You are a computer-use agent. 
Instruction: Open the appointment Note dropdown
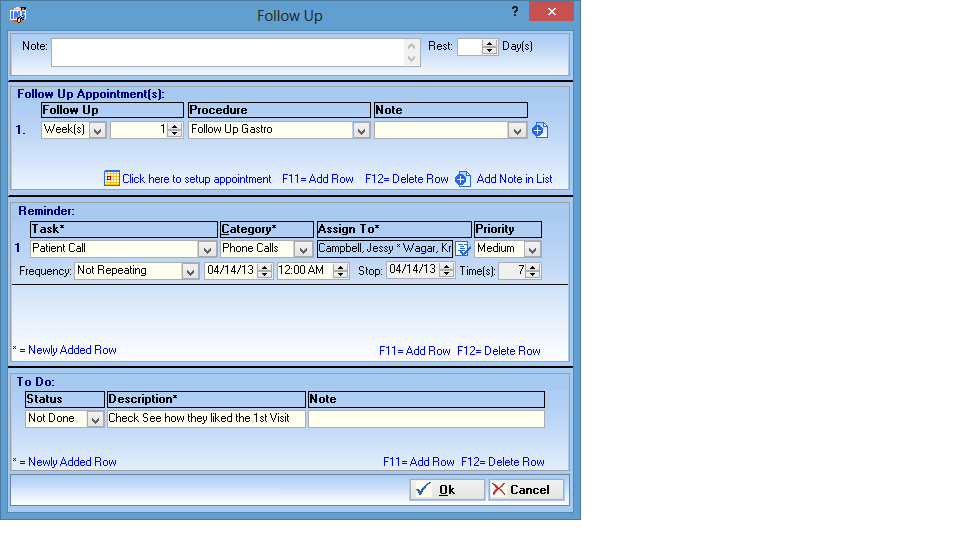tap(517, 130)
